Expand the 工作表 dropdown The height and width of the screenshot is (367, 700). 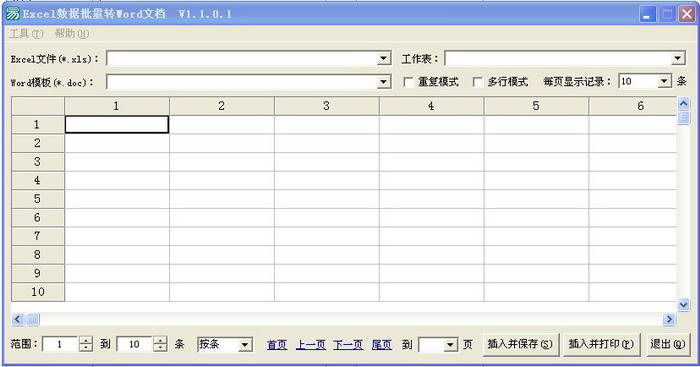coord(677,58)
